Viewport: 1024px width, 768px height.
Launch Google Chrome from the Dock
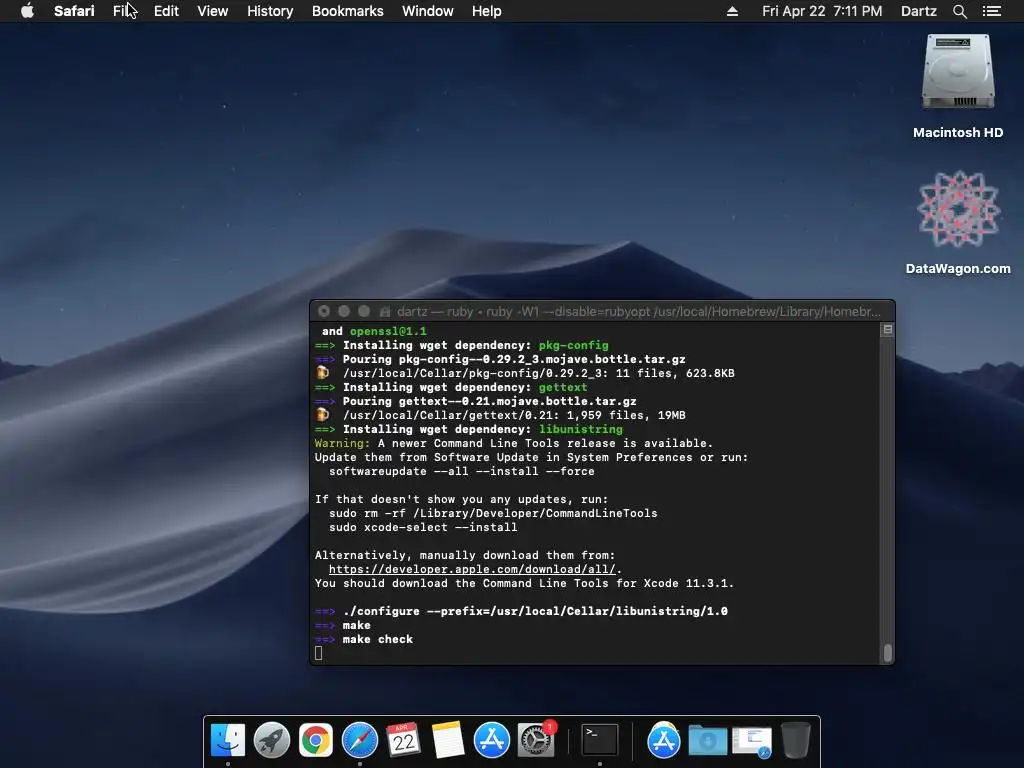[x=315, y=740]
